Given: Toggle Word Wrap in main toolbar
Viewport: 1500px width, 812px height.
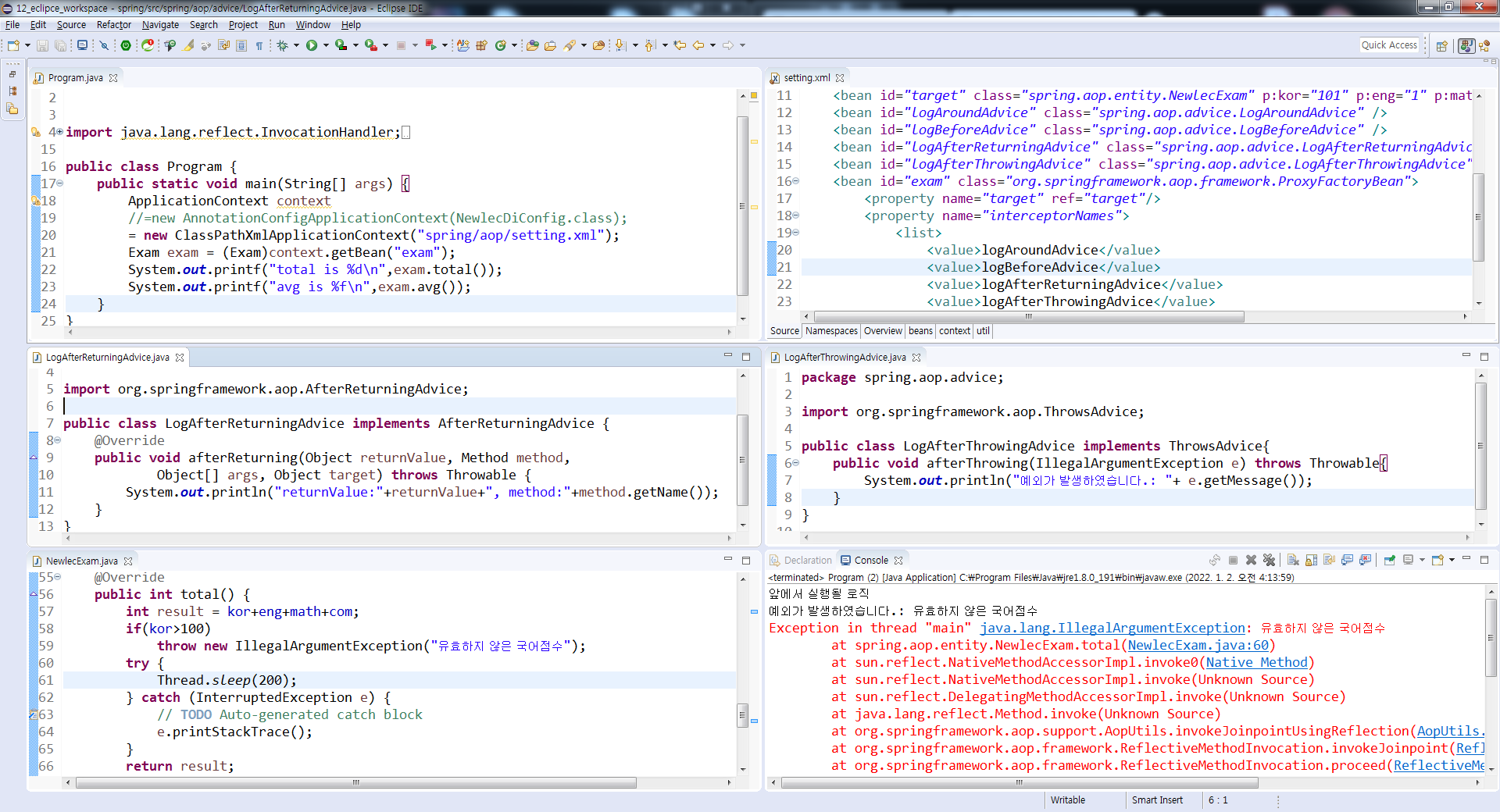Looking at the screenshot, I should [x=224, y=45].
